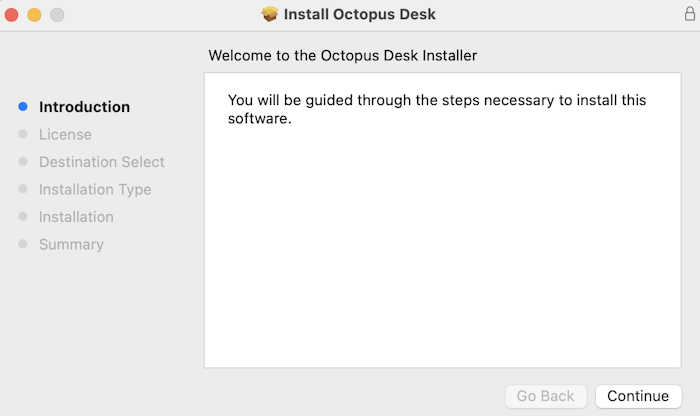Close the installer with the red button

coord(12,15)
